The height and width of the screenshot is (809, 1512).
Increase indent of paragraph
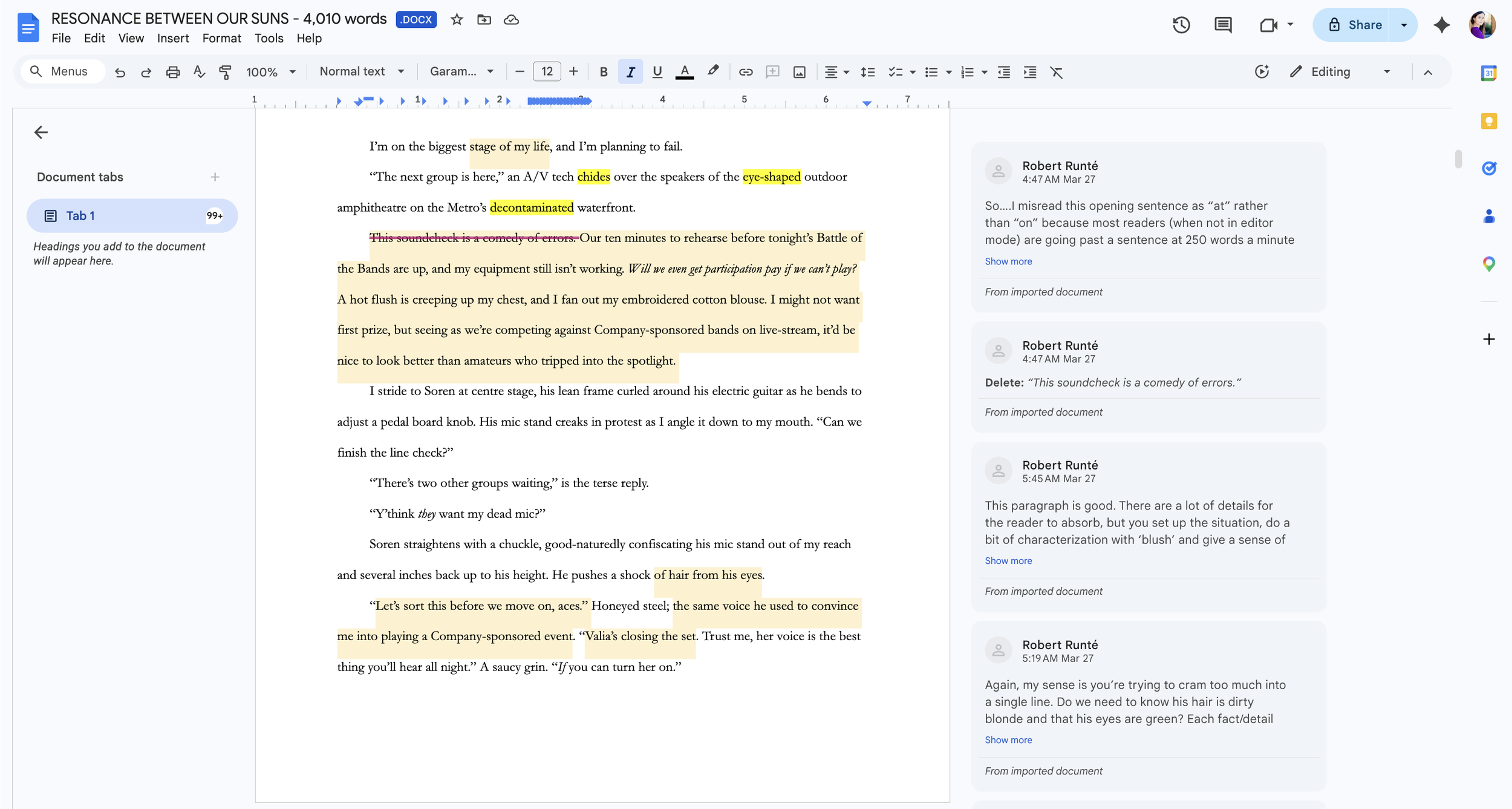(x=1030, y=72)
